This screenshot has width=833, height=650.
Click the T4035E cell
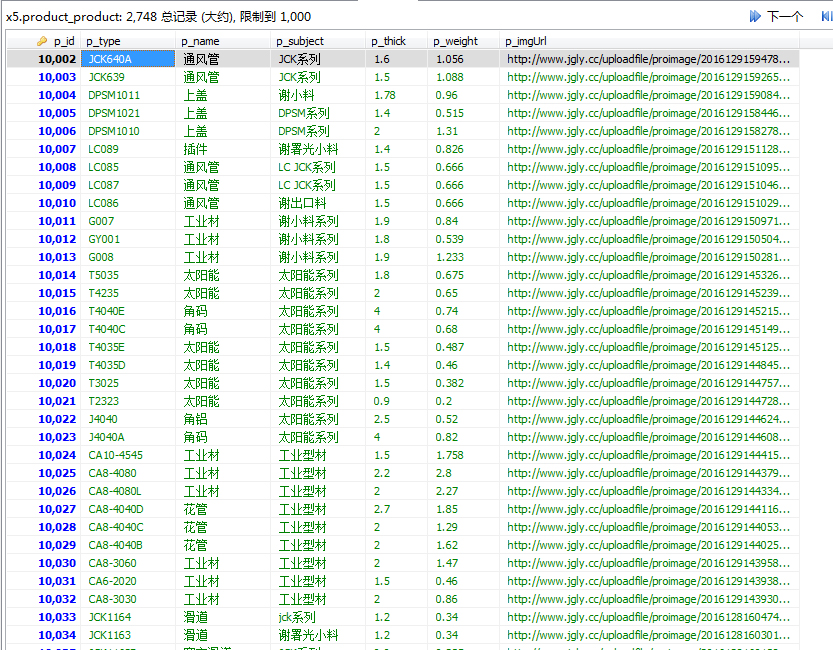tap(128, 347)
